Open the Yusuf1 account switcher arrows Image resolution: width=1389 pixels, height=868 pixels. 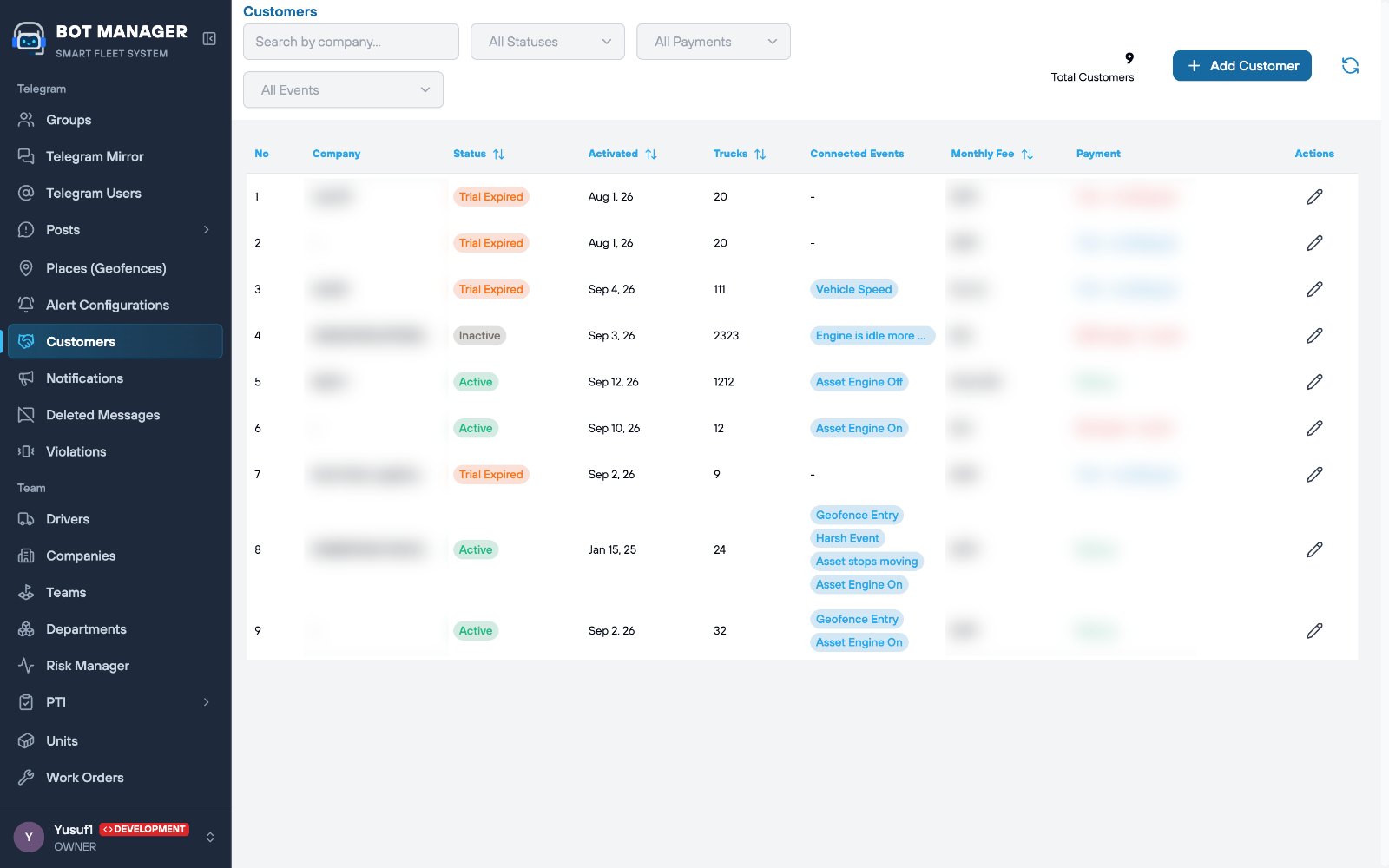210,838
